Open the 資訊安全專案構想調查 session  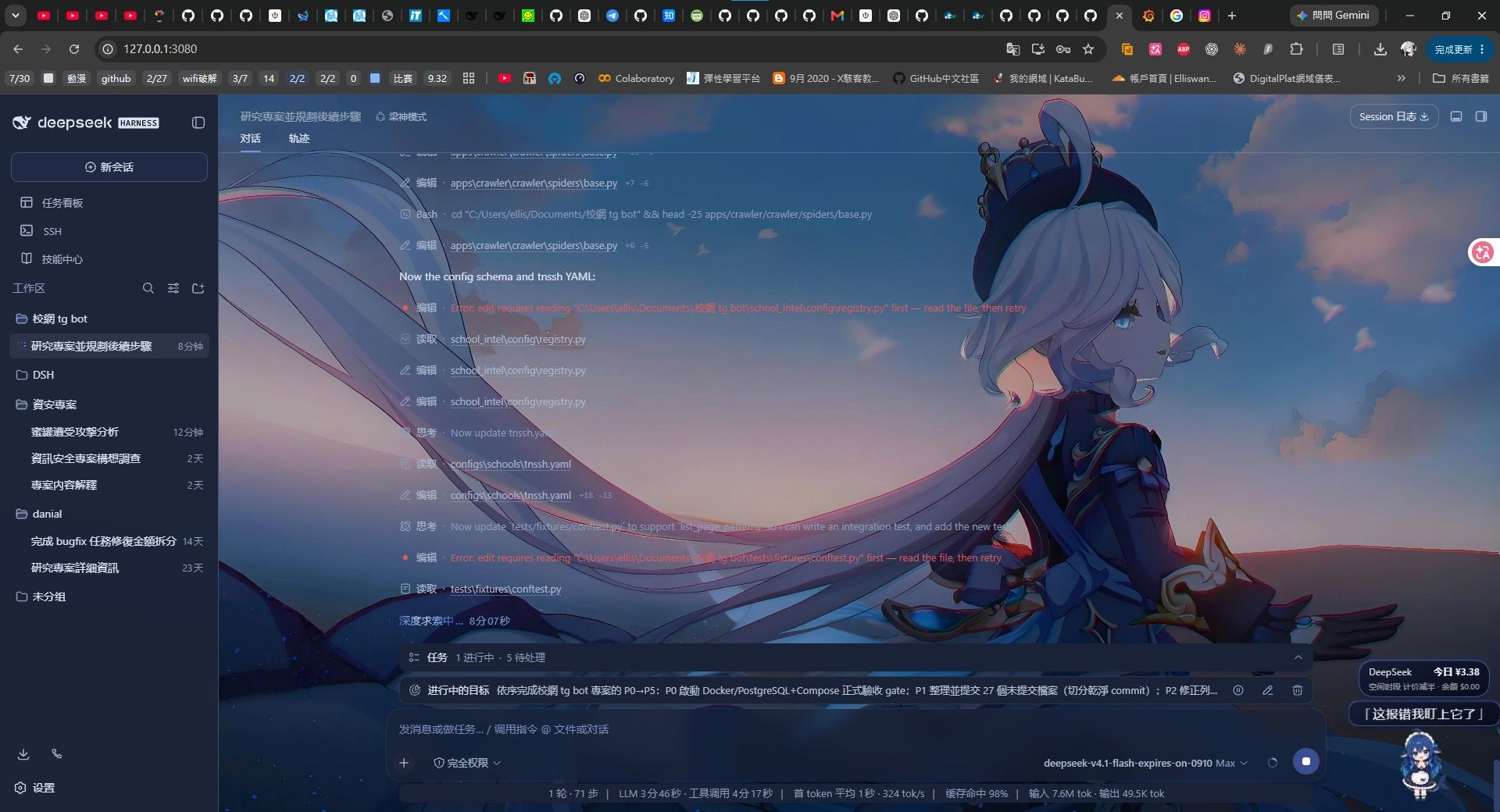[x=109, y=458]
